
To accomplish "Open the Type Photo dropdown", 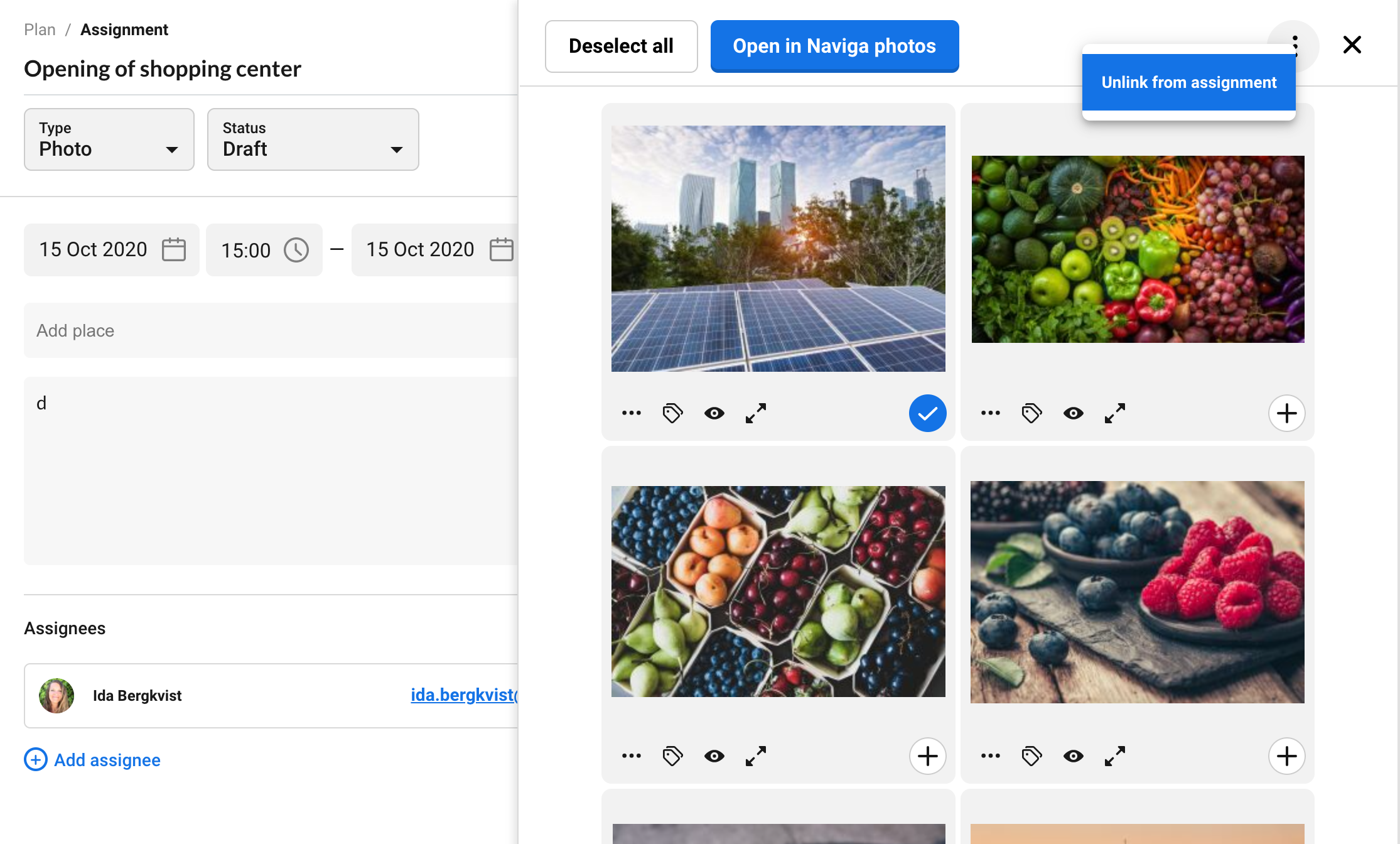I will (109, 139).
